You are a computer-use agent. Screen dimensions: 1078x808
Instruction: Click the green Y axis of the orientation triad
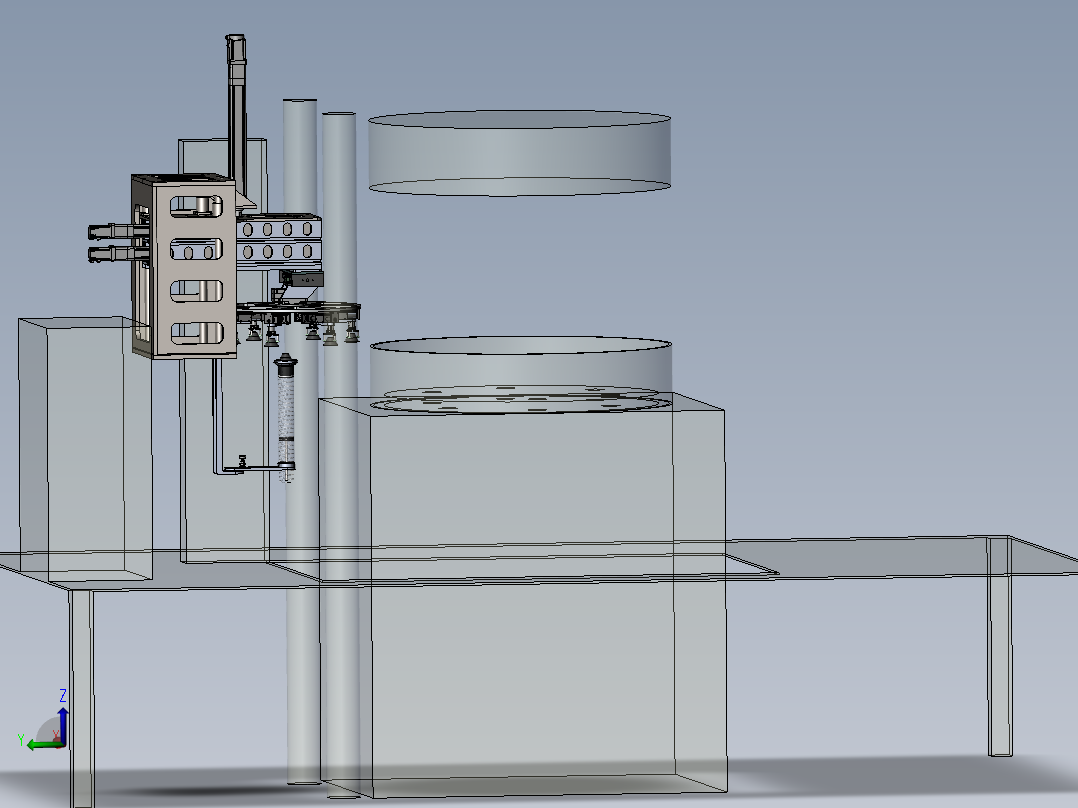pyautogui.click(x=43, y=745)
